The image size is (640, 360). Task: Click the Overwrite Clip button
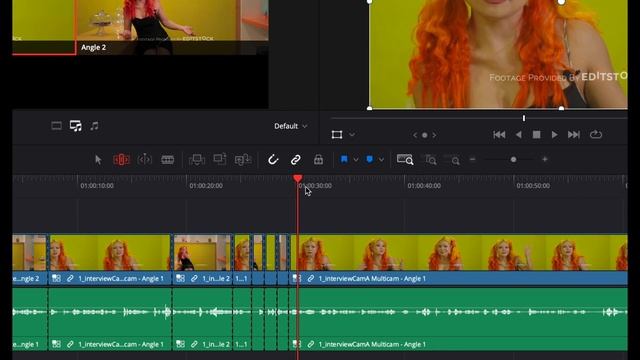[220, 159]
